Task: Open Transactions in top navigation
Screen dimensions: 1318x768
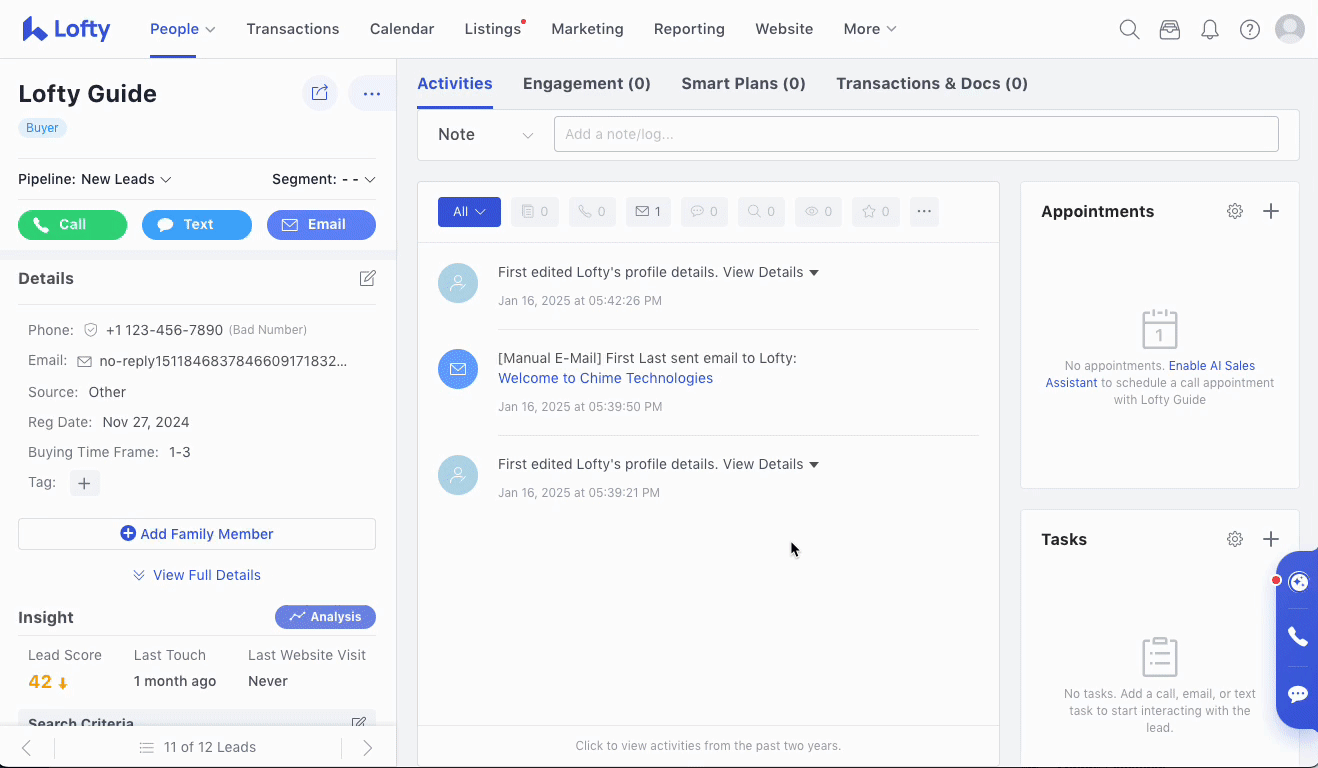Action: click(x=293, y=29)
